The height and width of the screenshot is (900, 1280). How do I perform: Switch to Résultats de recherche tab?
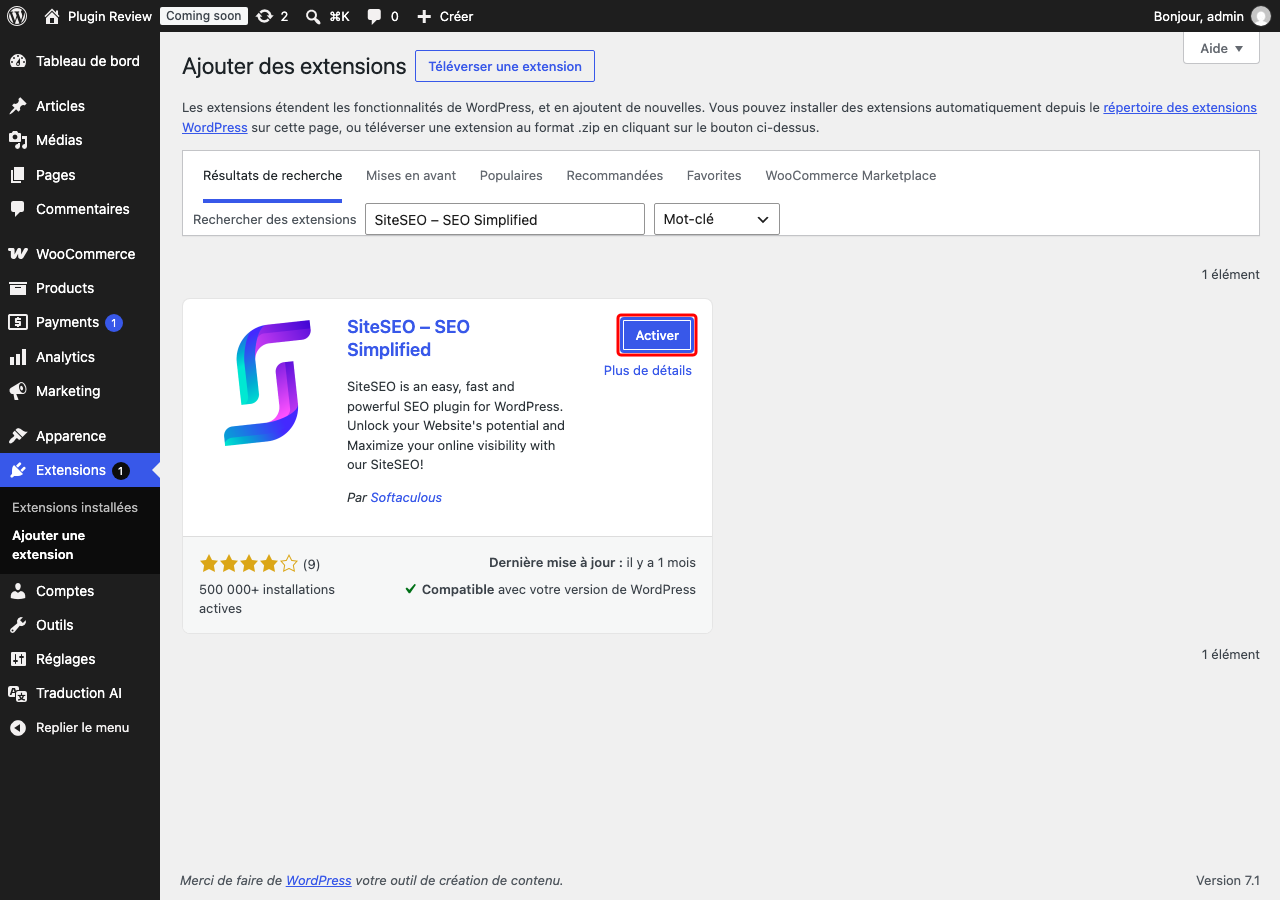click(x=272, y=175)
